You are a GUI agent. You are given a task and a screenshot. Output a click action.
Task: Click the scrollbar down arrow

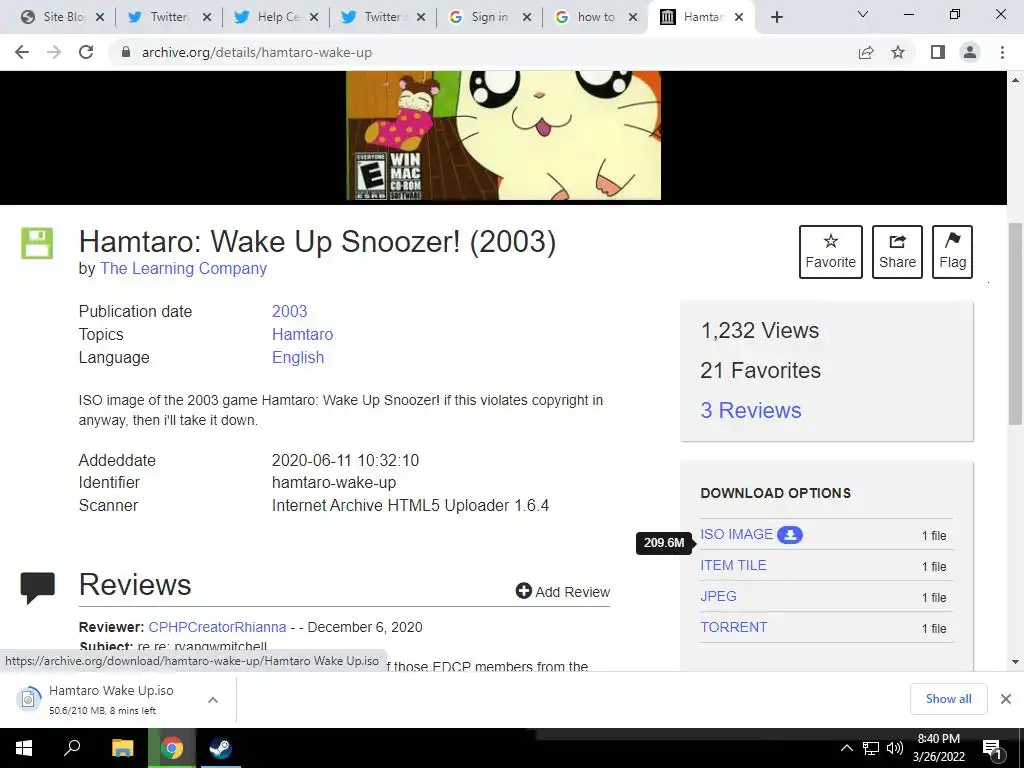(1015, 662)
